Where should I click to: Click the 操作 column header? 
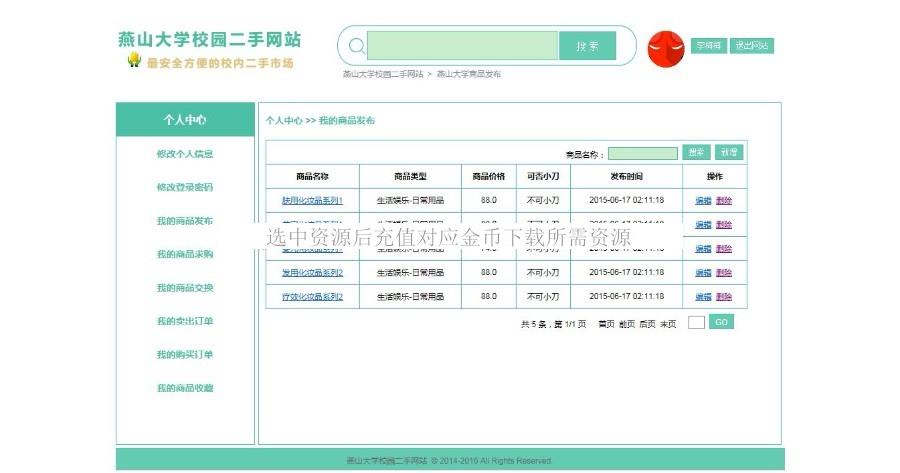[715, 176]
